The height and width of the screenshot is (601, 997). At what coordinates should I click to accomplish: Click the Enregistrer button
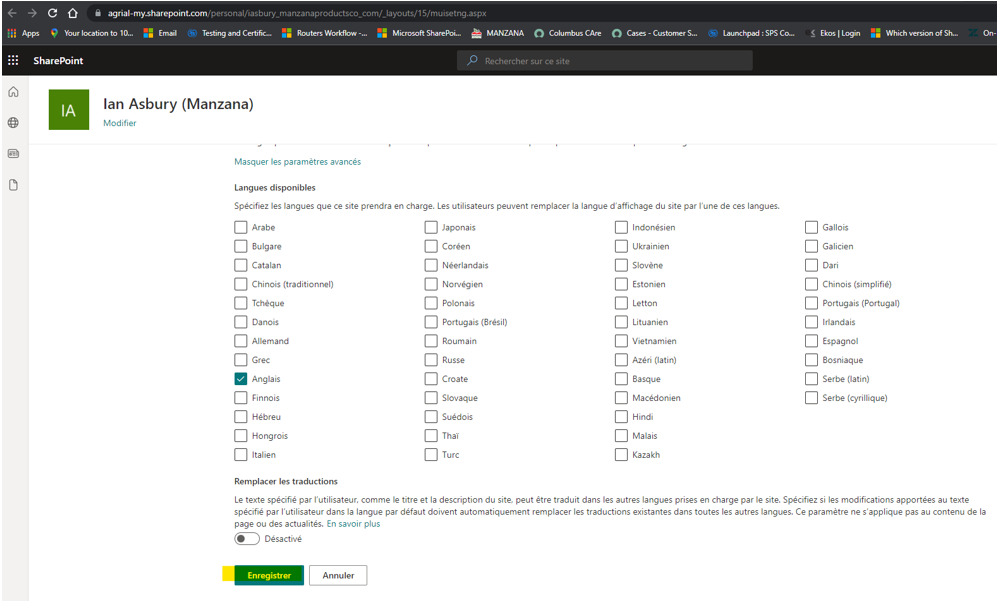[x=269, y=575]
